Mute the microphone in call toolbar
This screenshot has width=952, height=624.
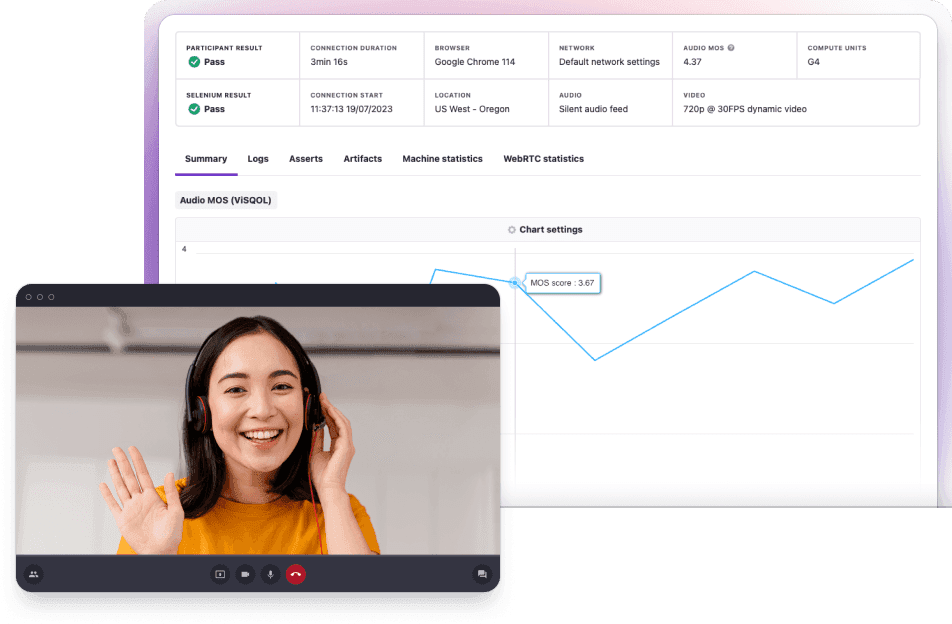270,574
